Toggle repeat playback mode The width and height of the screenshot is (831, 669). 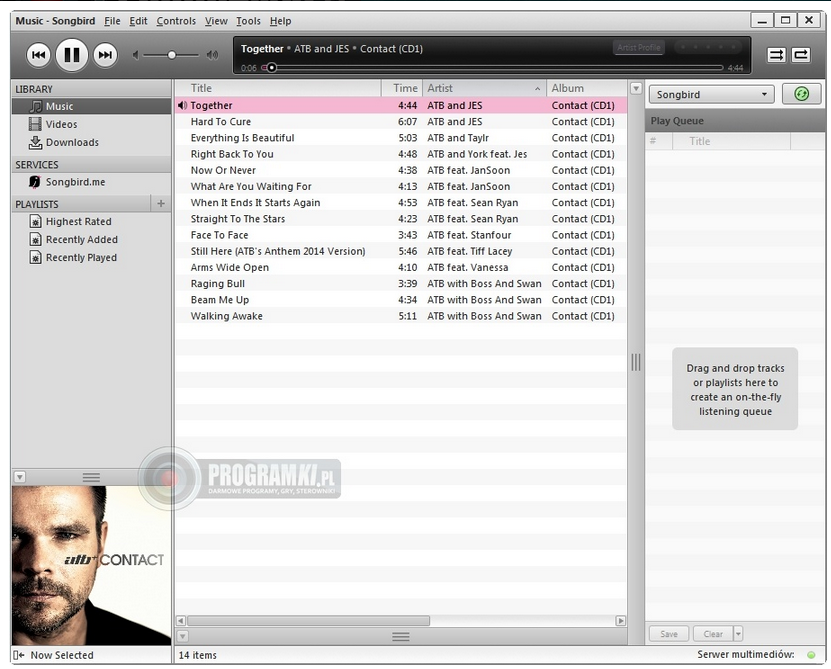(801, 55)
